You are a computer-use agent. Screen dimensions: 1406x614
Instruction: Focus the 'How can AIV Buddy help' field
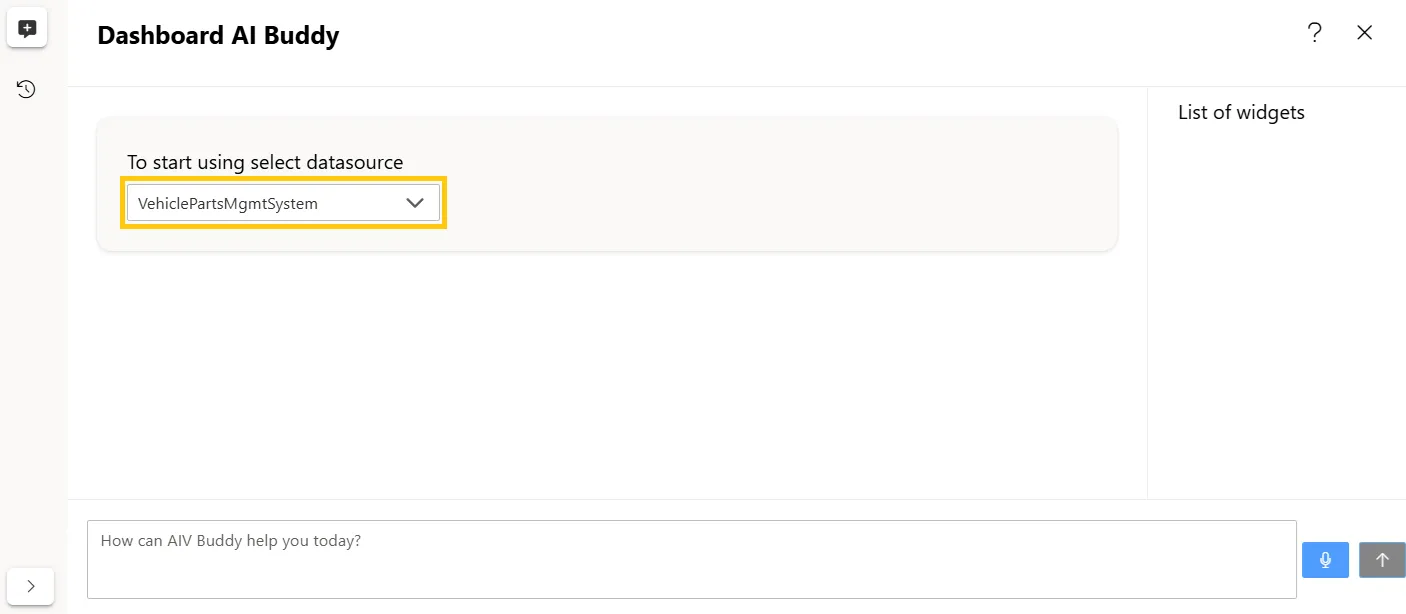[691, 559]
